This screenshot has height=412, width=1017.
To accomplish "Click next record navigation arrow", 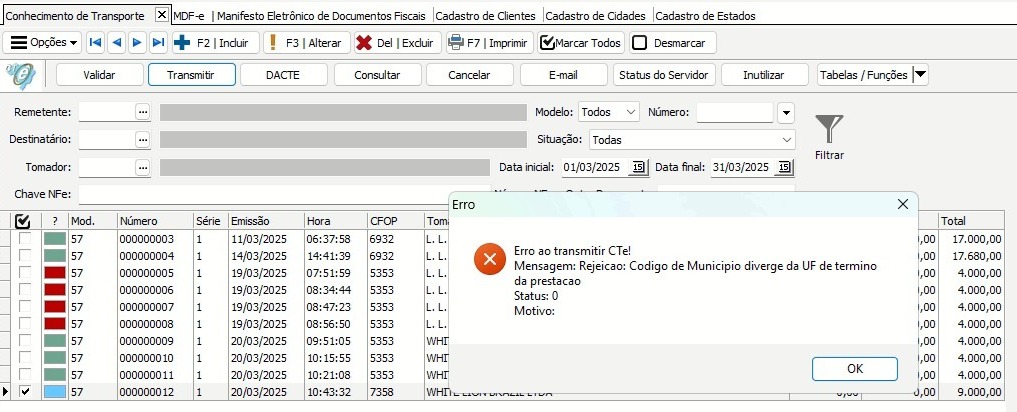I will (x=137, y=43).
